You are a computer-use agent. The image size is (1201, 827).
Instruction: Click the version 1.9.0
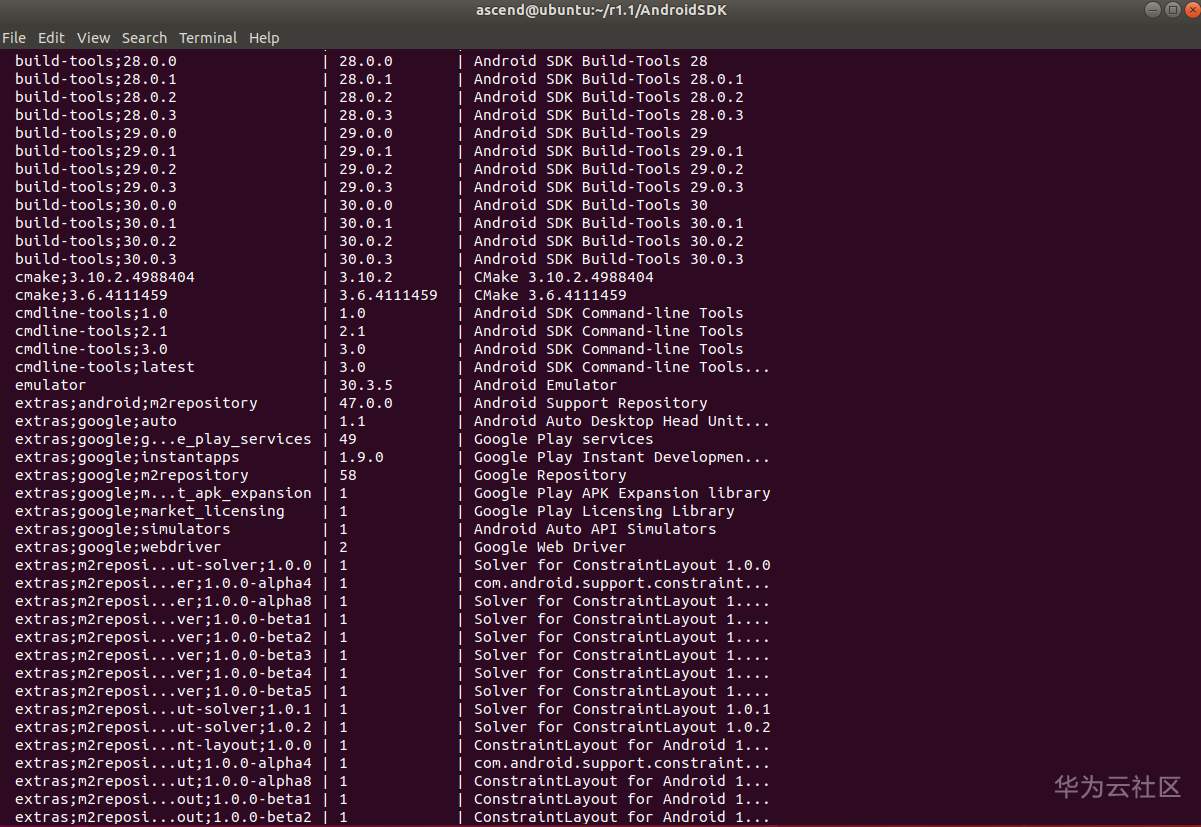click(361, 457)
